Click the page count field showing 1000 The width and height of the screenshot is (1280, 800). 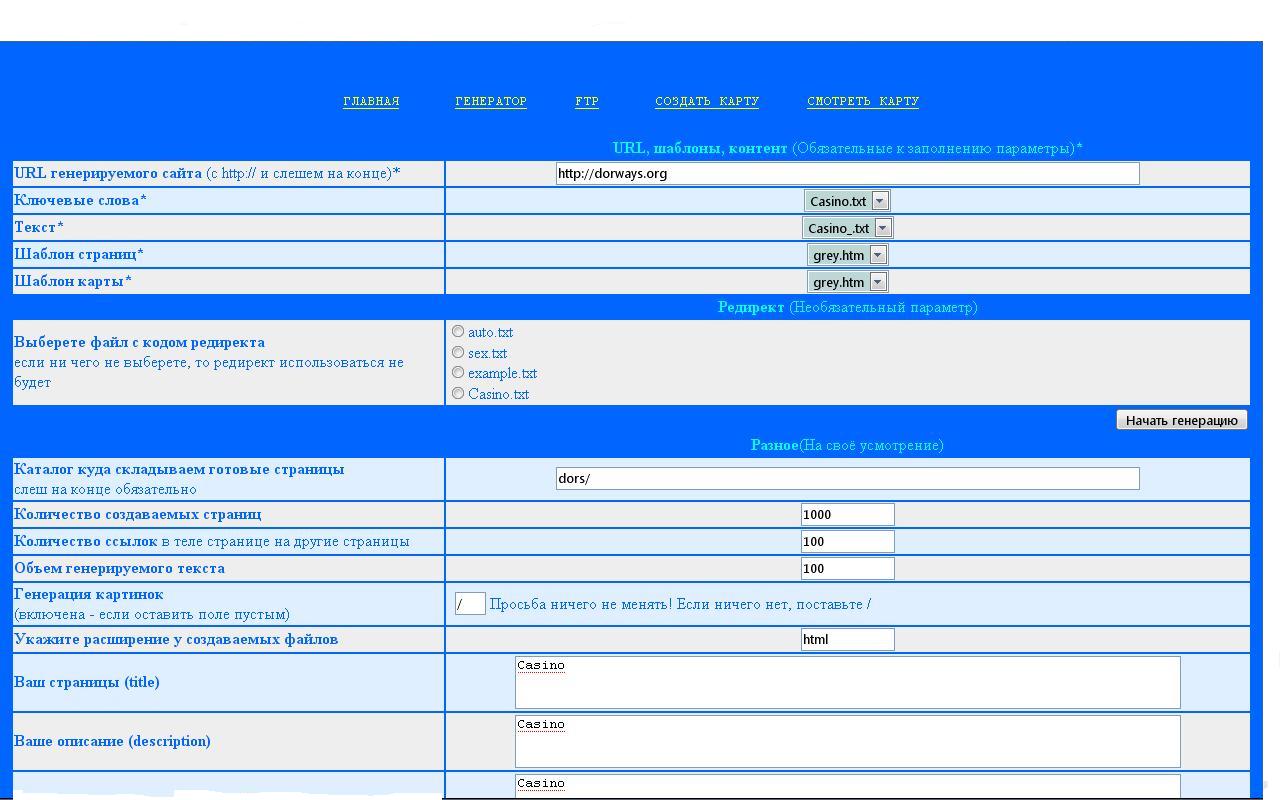click(847, 514)
